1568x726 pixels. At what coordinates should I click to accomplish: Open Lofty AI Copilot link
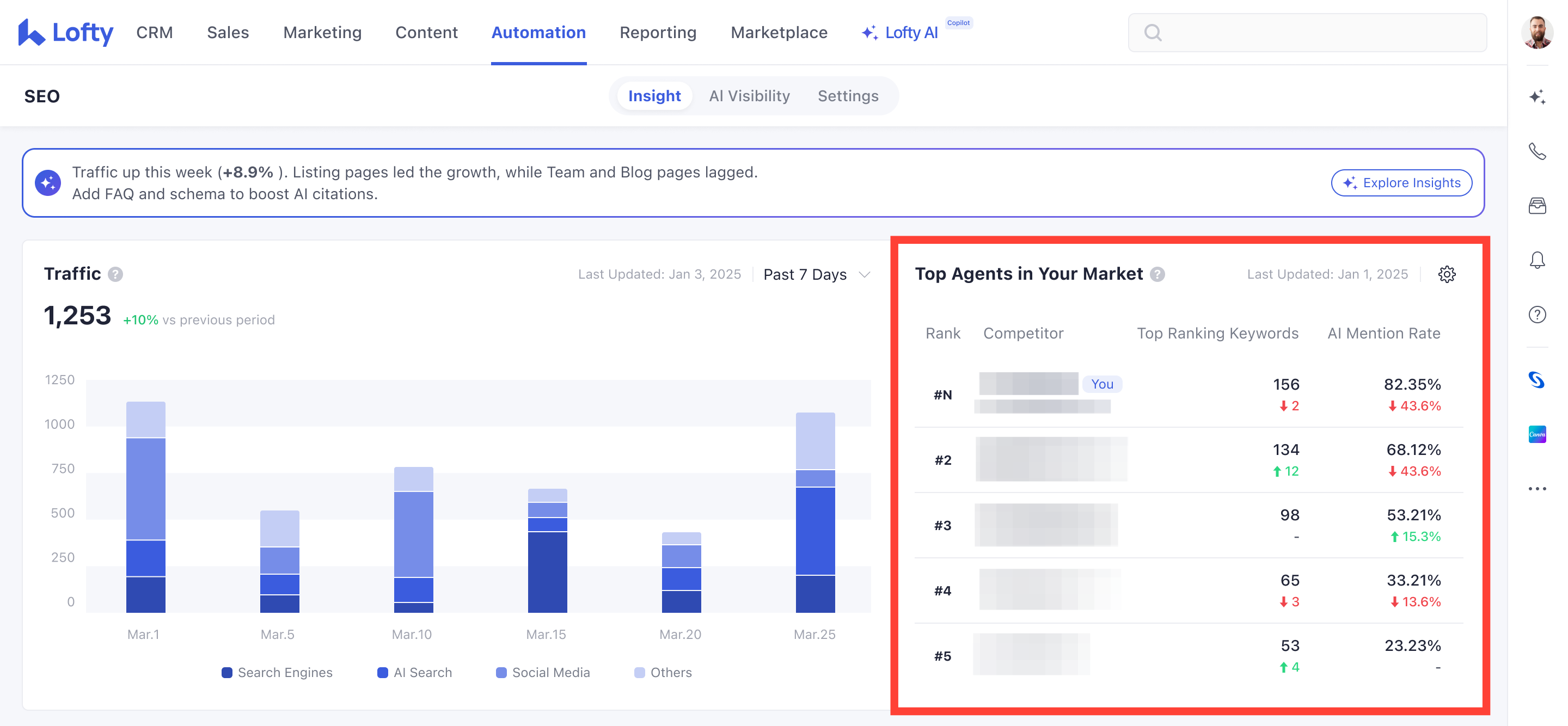(x=911, y=32)
